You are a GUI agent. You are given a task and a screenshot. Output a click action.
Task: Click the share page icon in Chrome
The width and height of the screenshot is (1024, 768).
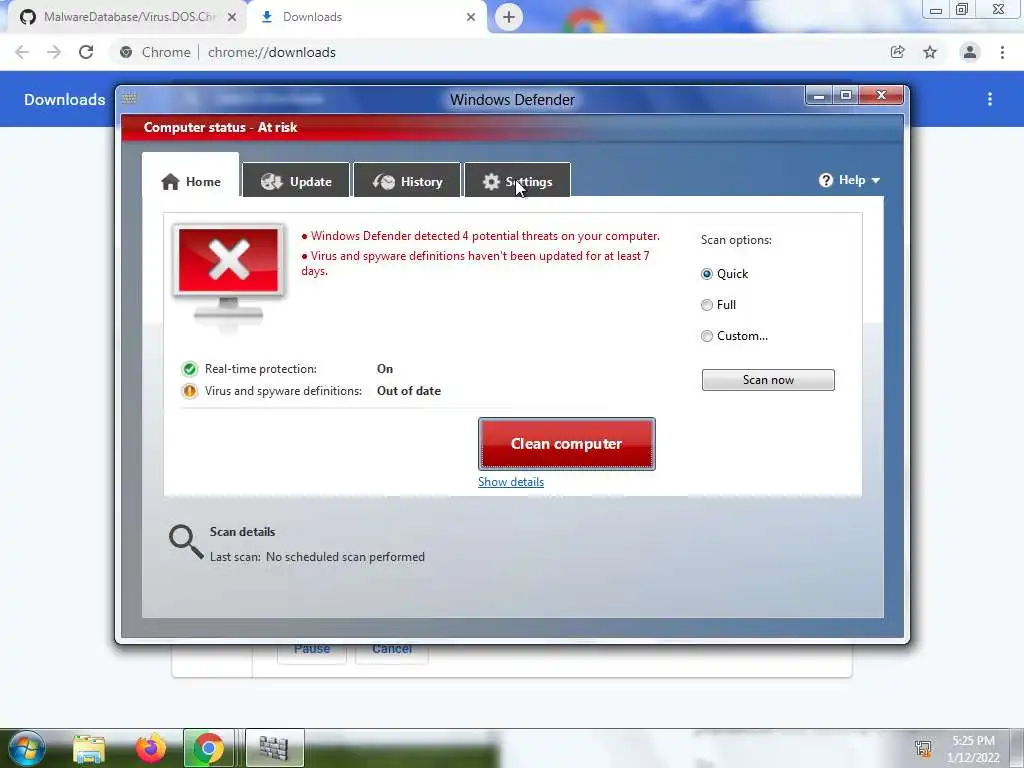point(897,52)
